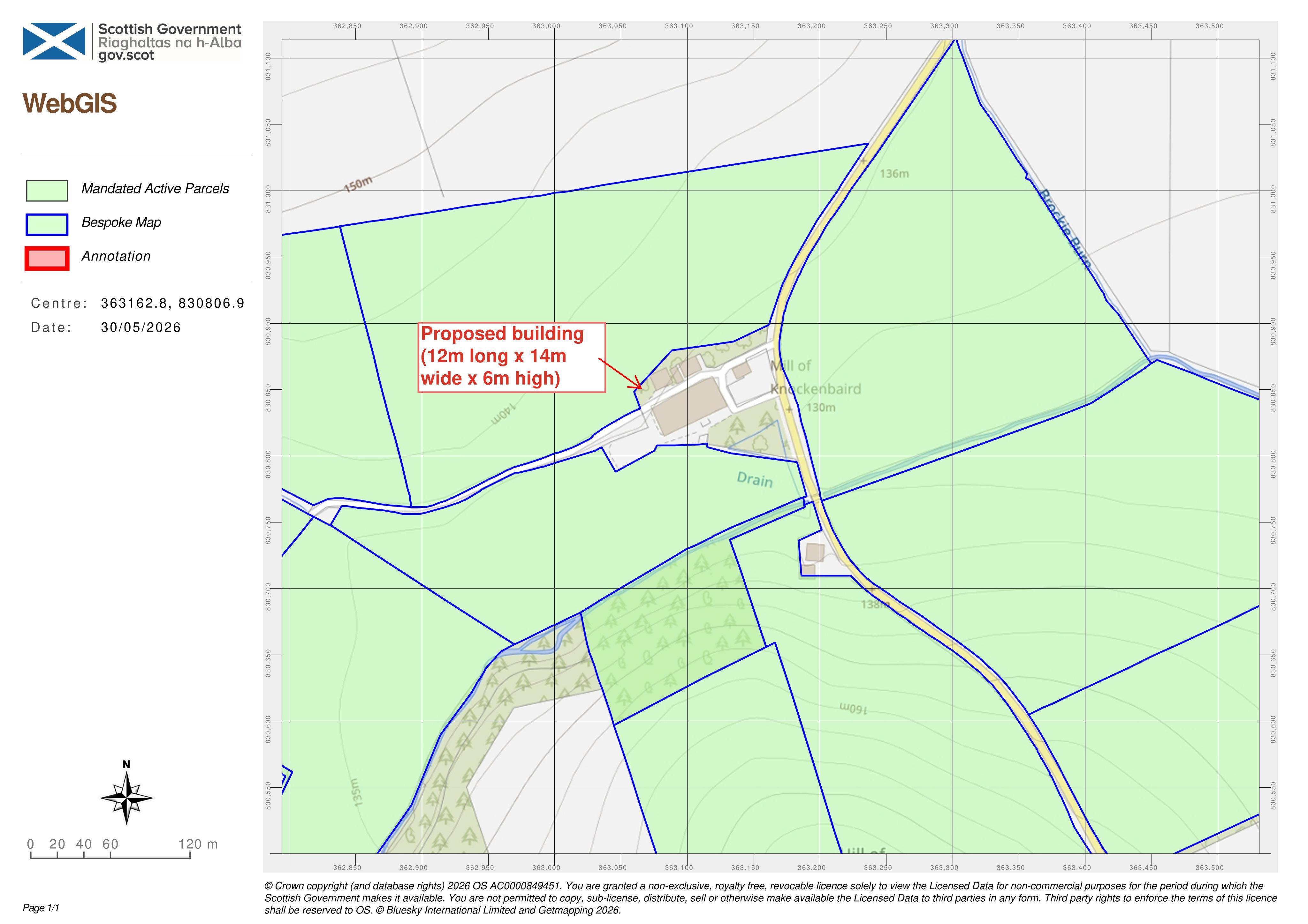The image size is (1308, 924).
Task: Click the Scottish Government saltire flag logo
Action: click(x=54, y=41)
